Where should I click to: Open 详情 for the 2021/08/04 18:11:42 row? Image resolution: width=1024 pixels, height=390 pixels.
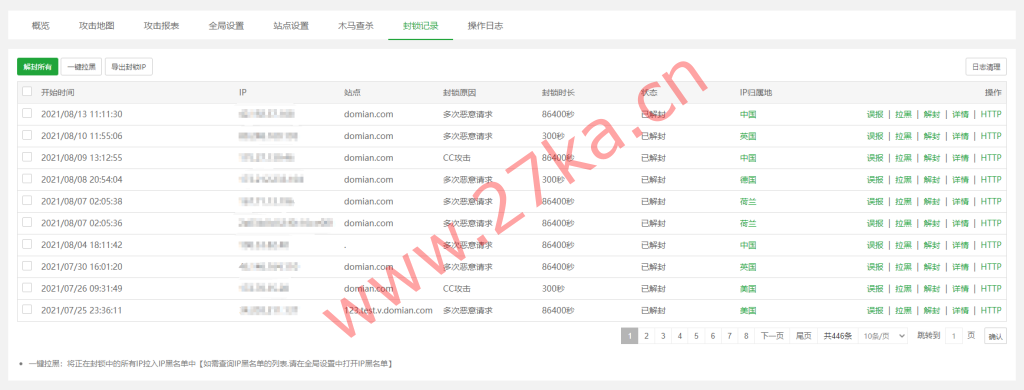960,245
